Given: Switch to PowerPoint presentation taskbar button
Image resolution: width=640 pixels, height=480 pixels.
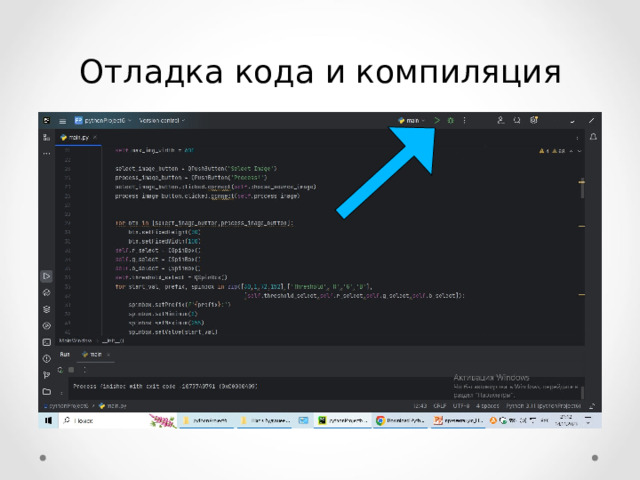Looking at the screenshot, I should click(458, 420).
